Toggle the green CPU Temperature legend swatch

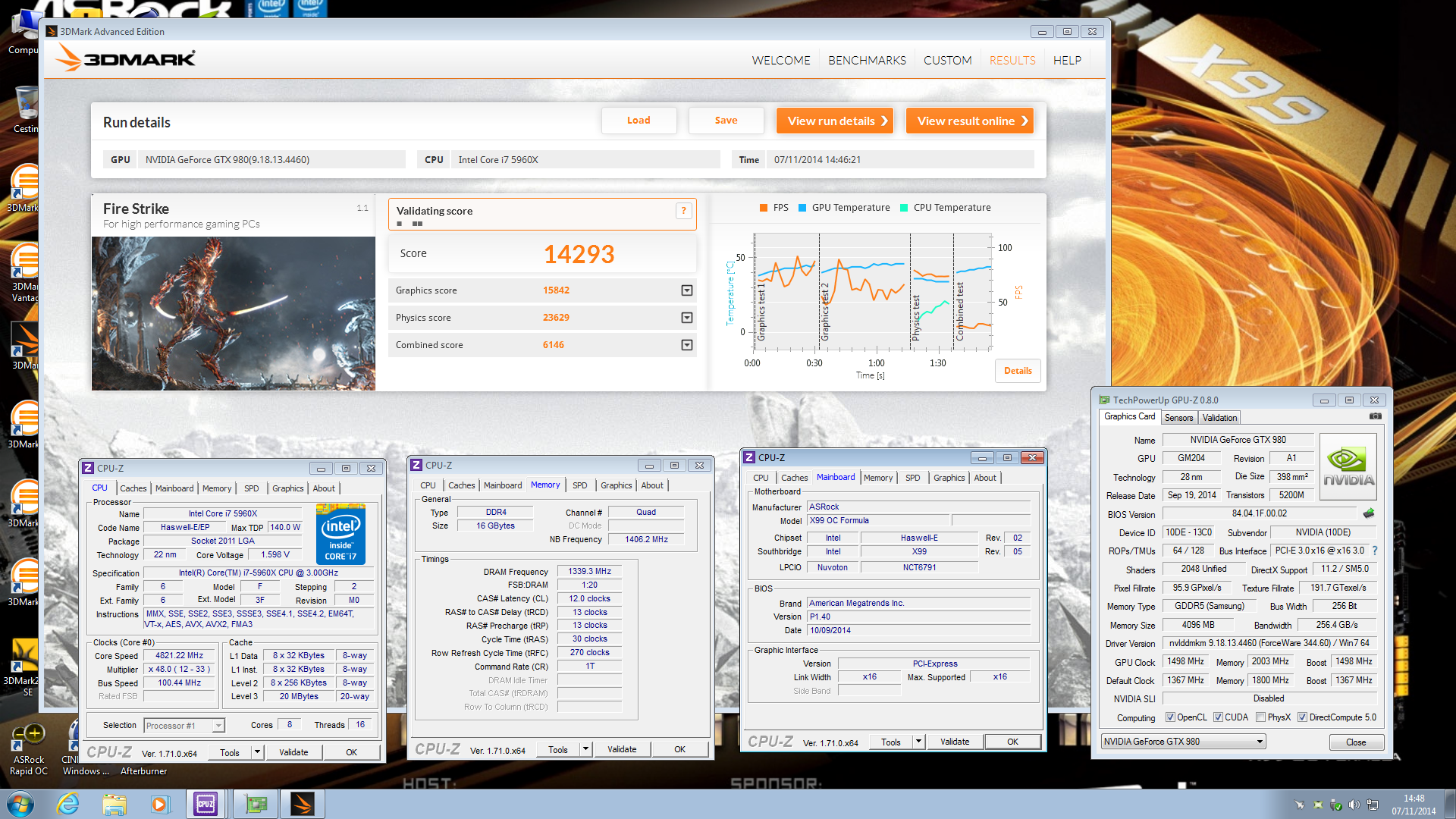(904, 208)
